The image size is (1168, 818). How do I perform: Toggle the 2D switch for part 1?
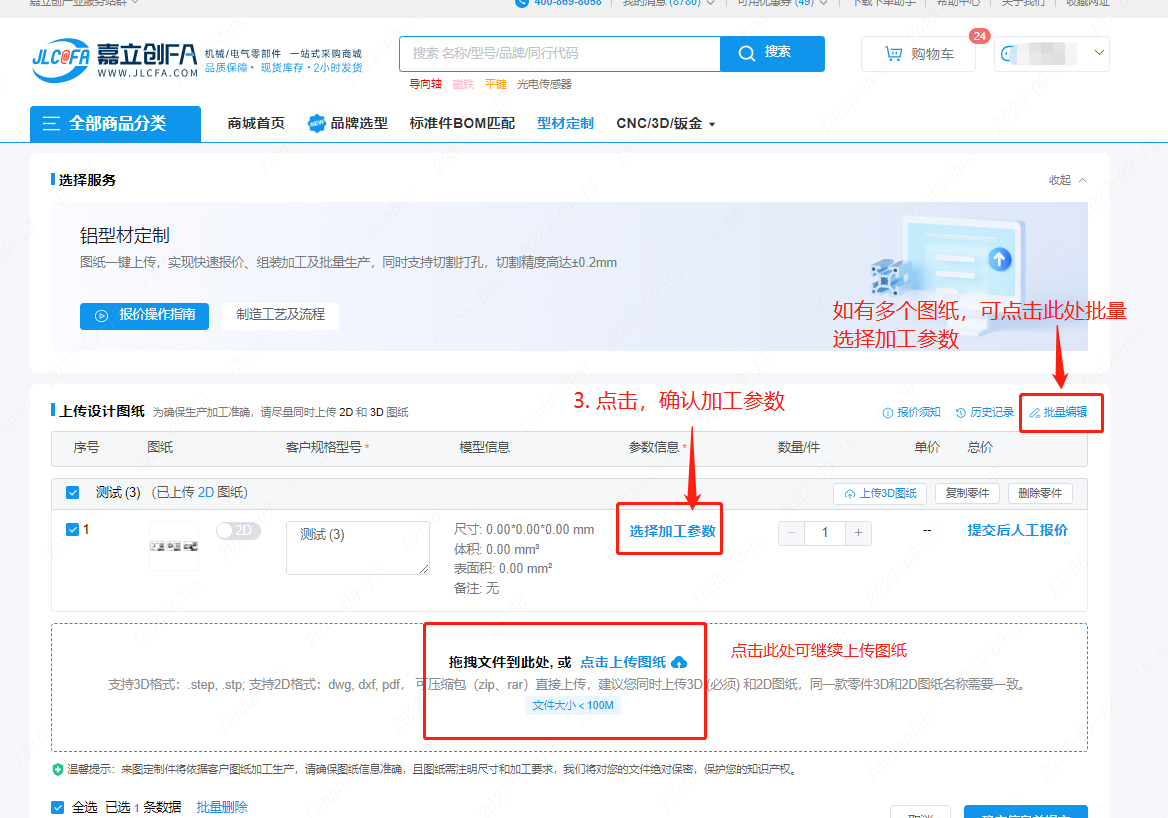(238, 531)
